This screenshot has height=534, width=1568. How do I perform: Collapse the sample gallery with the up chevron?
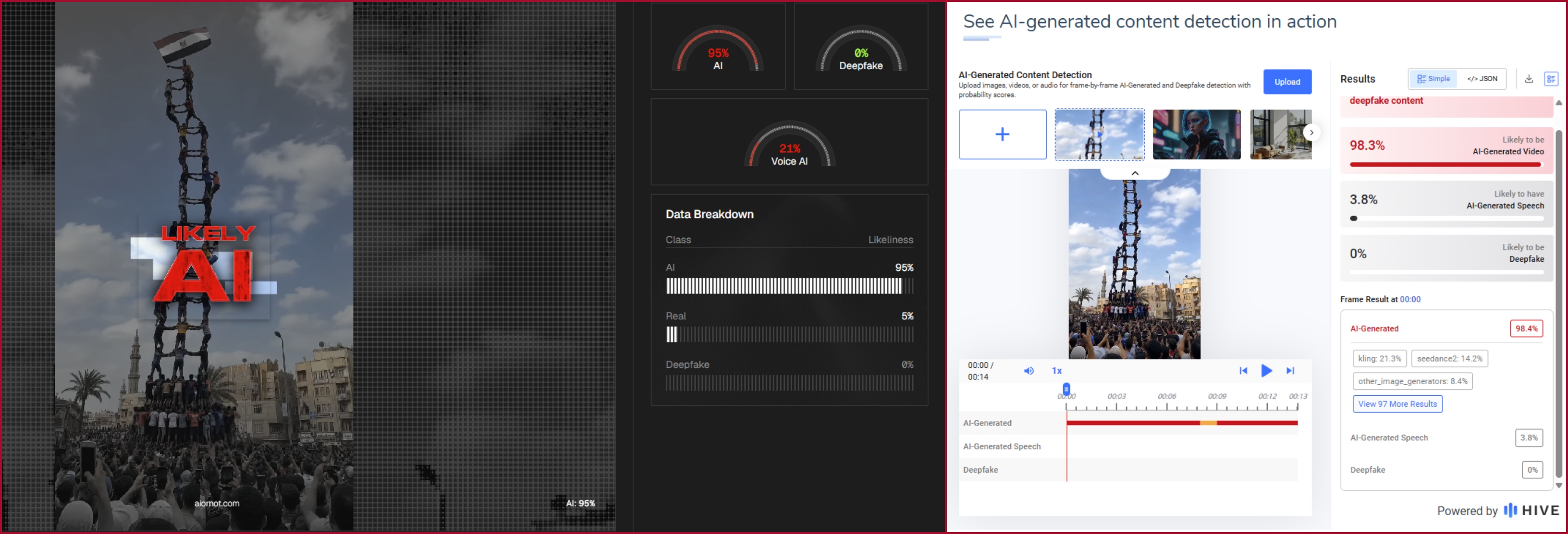tap(1135, 173)
